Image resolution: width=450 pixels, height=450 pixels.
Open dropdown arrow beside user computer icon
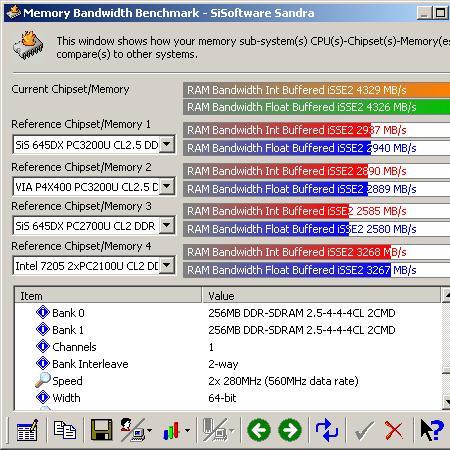(x=149, y=431)
